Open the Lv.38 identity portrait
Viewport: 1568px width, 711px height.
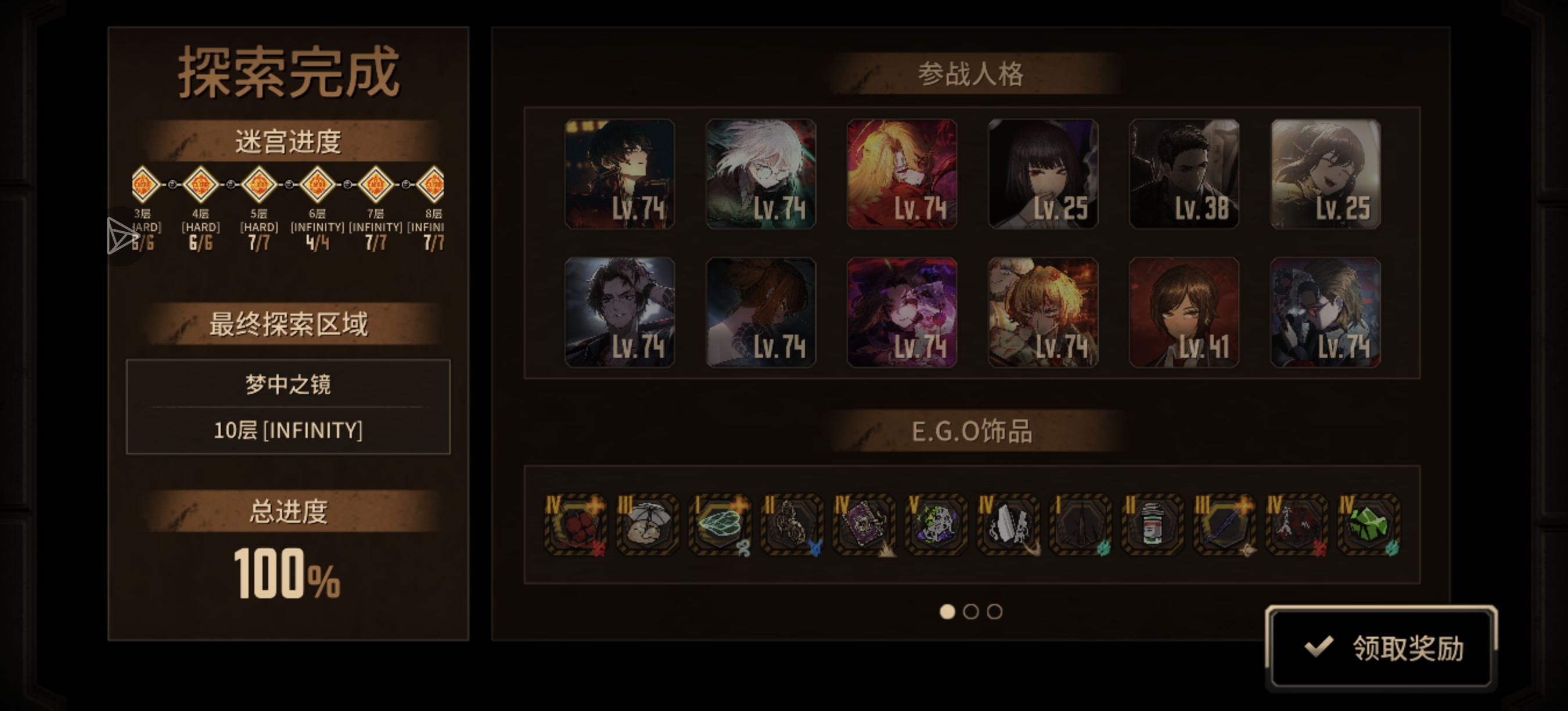(x=1184, y=174)
